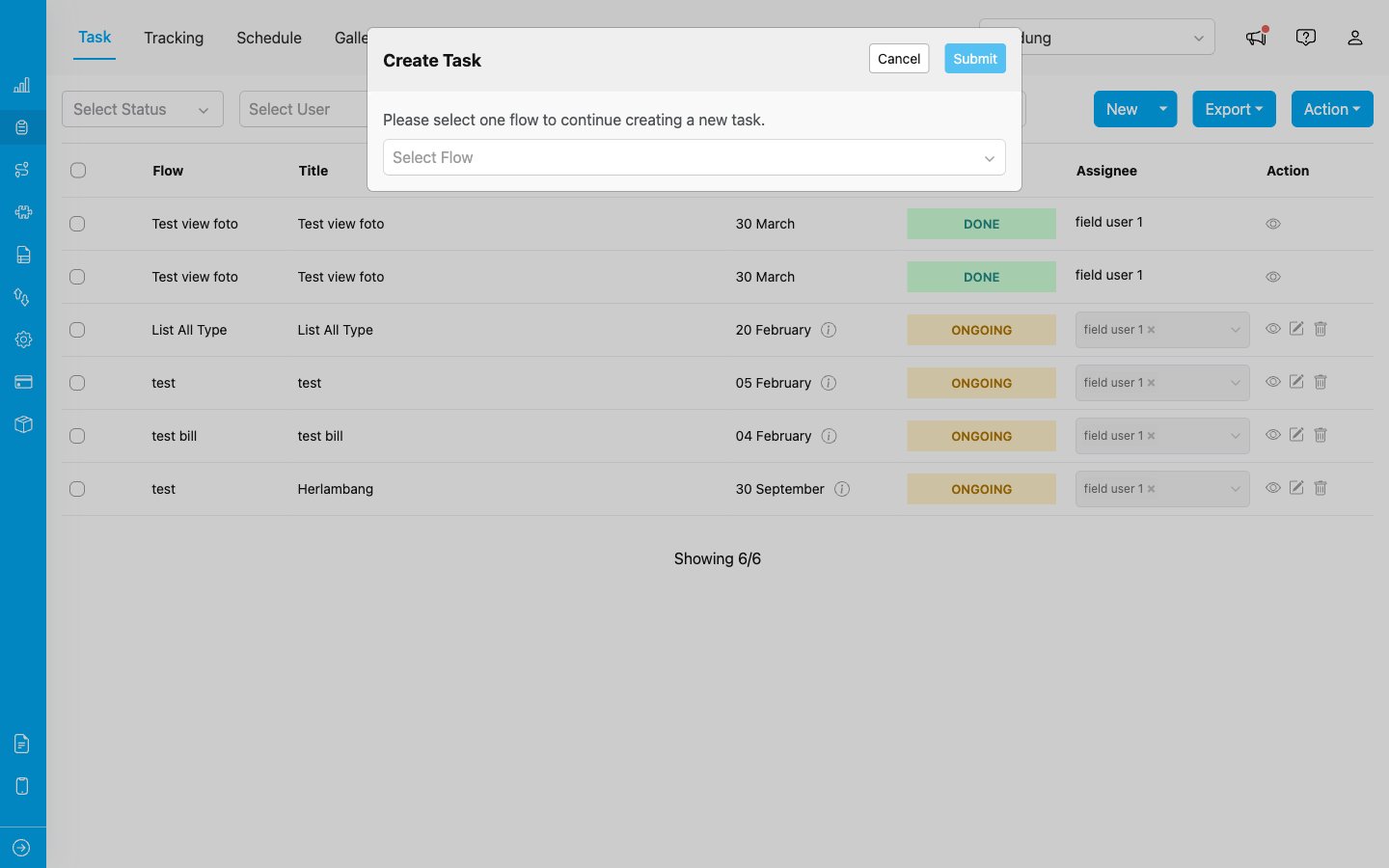
Task: Expand sidebar with circled arrow icon
Action: point(22,848)
